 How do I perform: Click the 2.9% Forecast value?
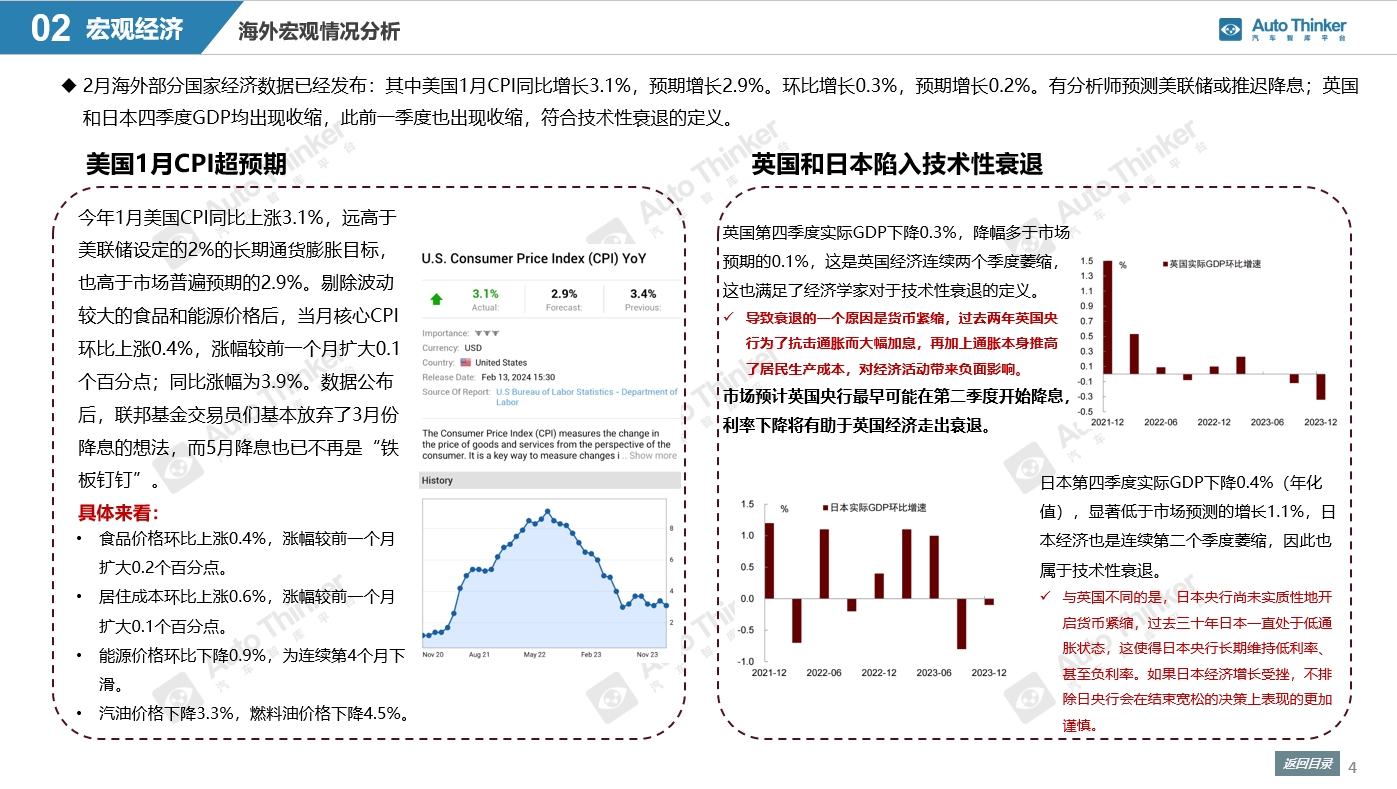point(564,294)
